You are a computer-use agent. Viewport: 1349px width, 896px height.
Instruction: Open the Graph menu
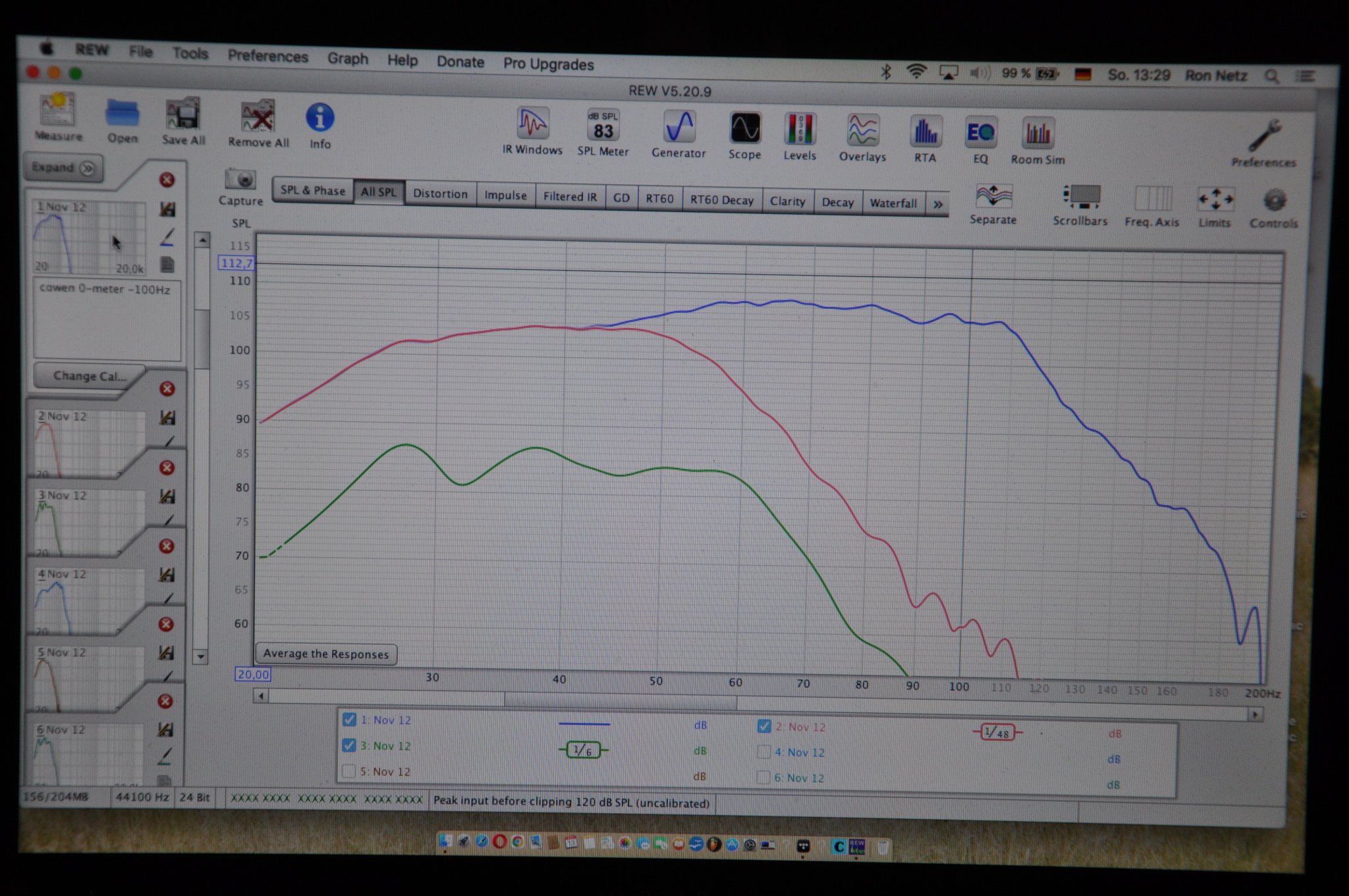(348, 59)
